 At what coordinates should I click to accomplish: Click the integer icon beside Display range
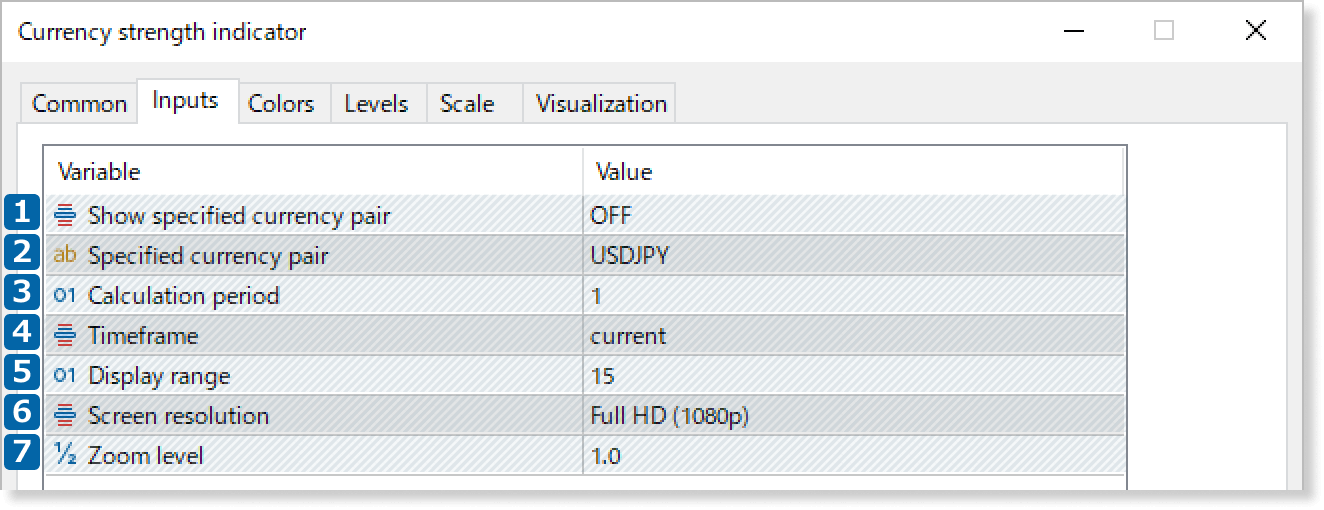point(65,375)
